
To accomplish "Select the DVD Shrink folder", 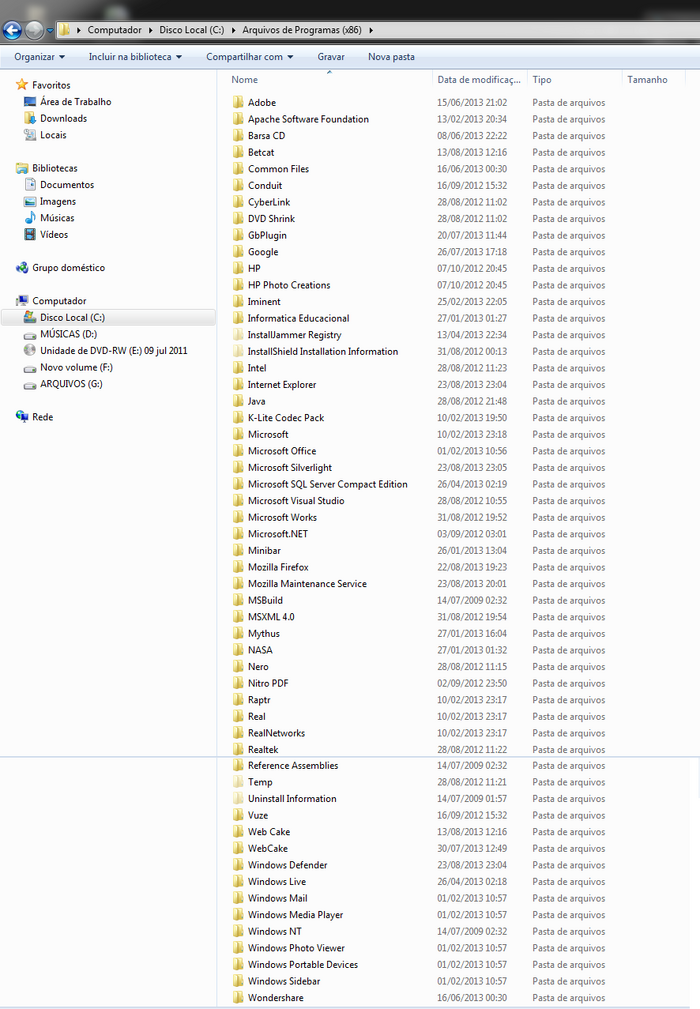I will [271, 219].
